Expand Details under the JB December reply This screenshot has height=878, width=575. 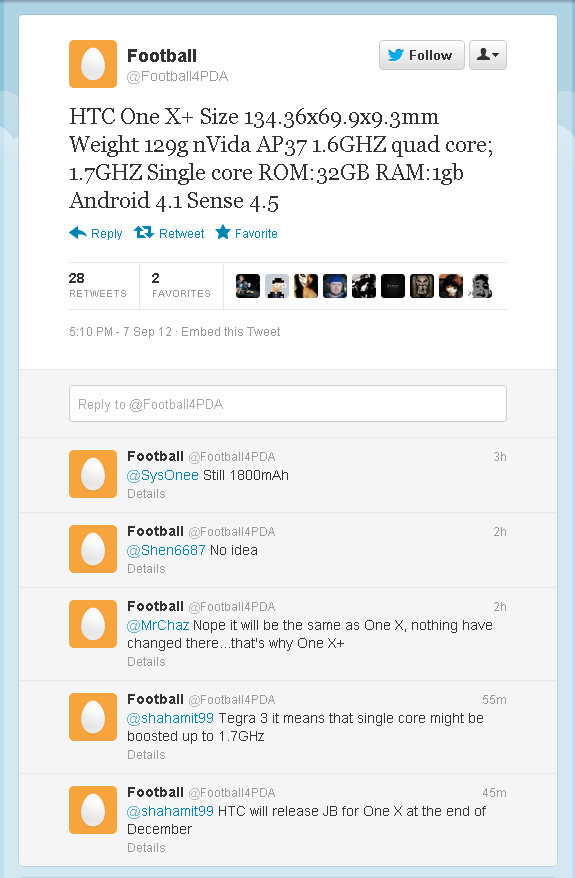146,848
